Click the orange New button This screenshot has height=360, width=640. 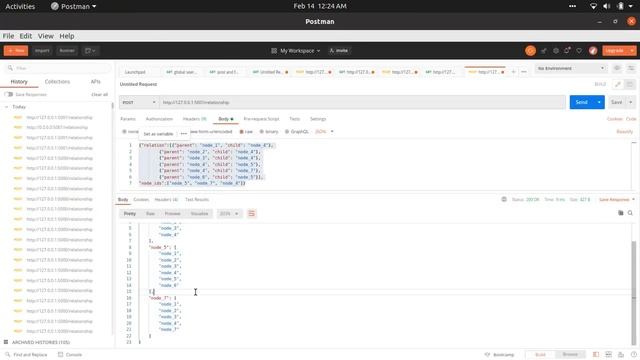[x=16, y=51]
